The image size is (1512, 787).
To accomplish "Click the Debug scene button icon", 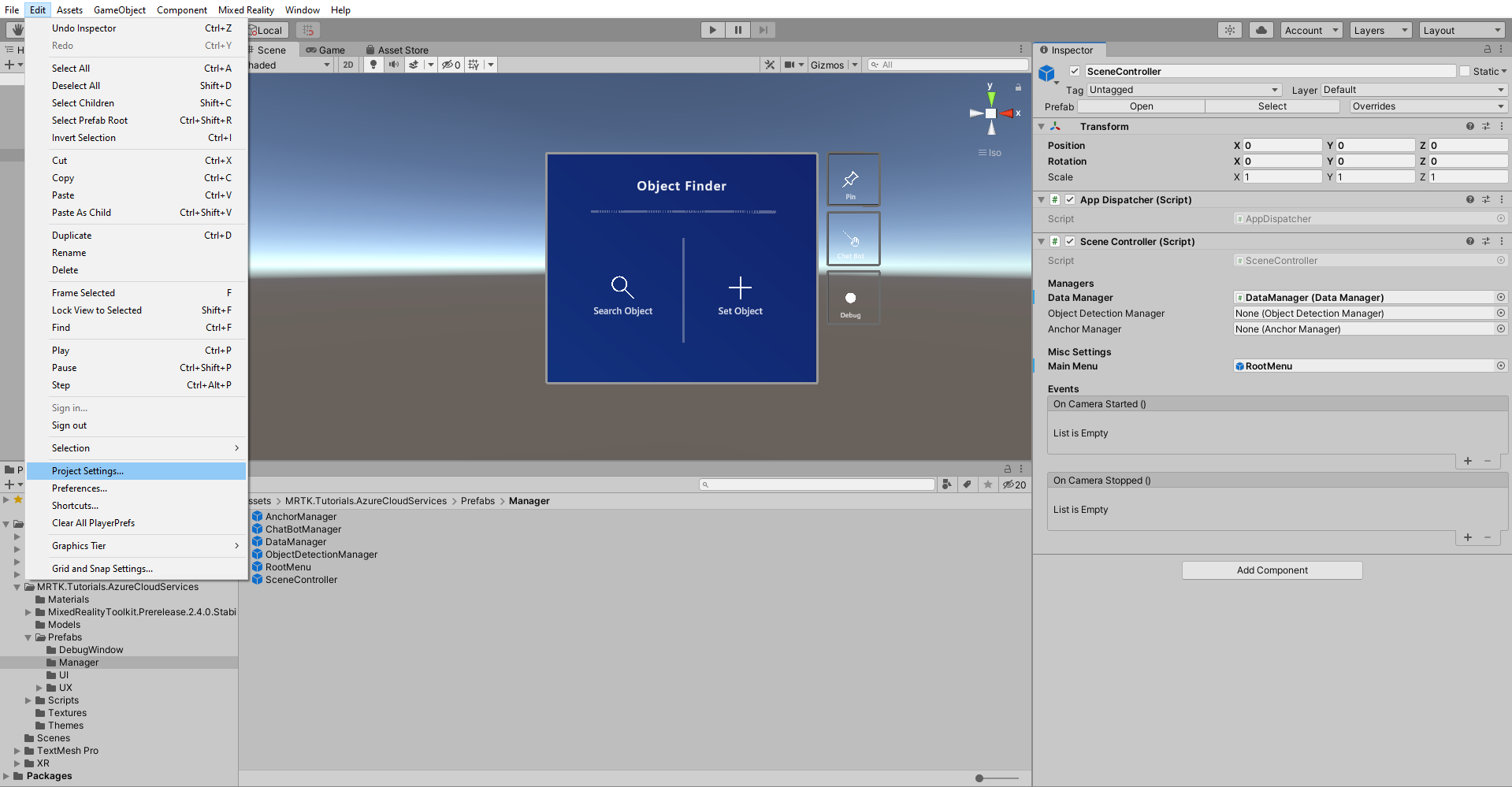I will point(851,298).
